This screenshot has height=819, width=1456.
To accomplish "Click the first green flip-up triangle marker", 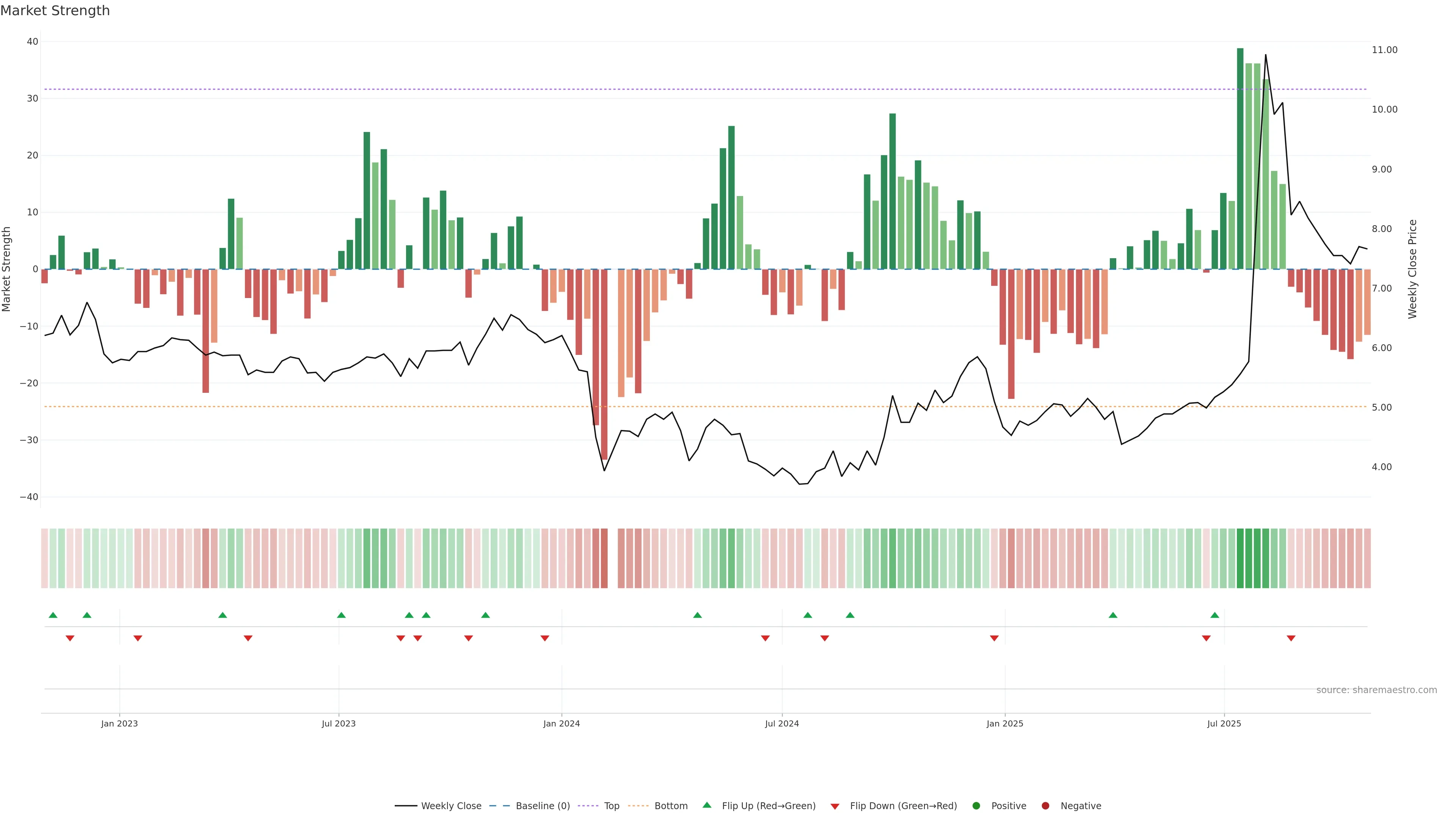I will coord(53,615).
